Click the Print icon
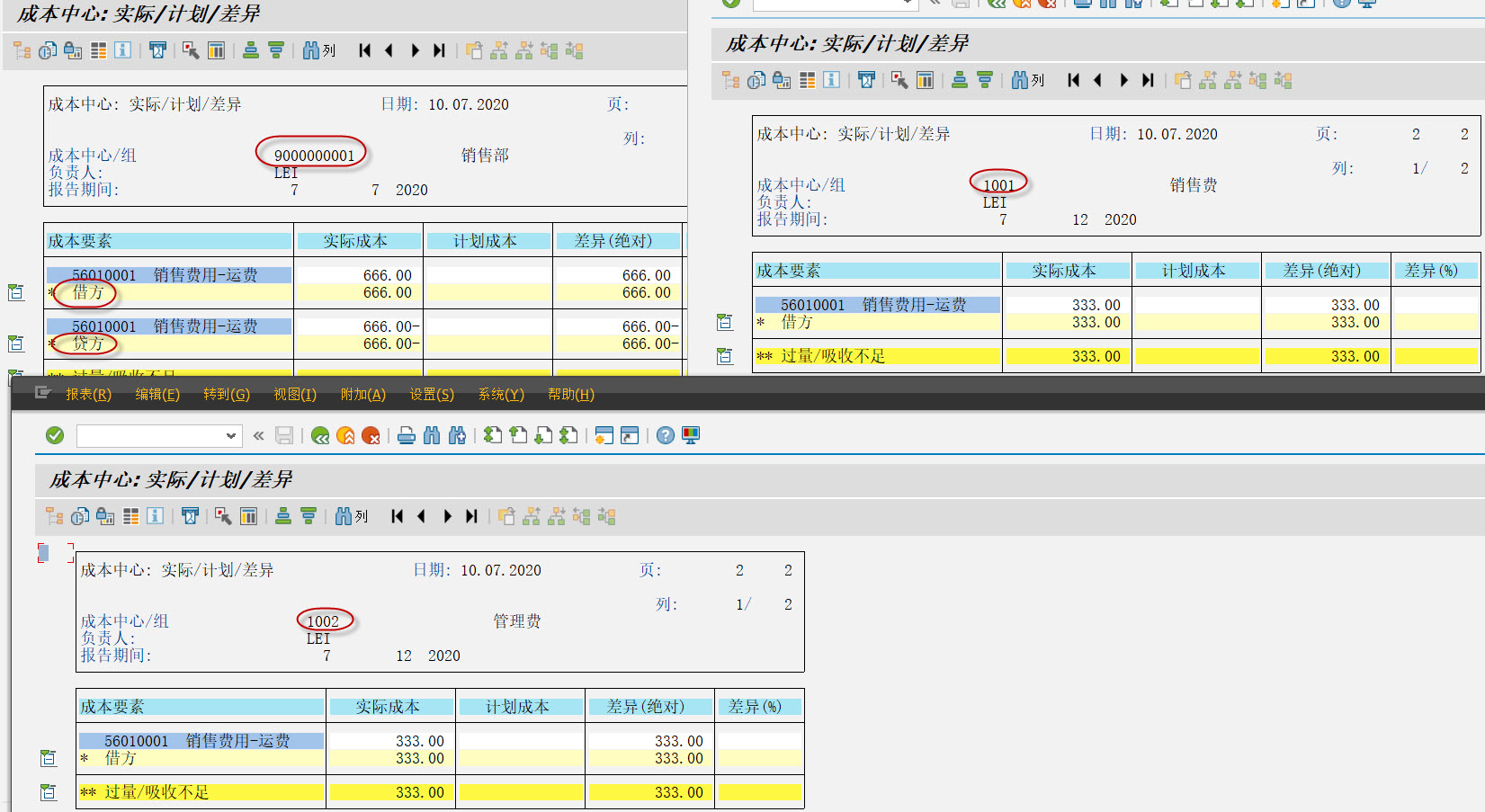1485x812 pixels. click(x=407, y=435)
